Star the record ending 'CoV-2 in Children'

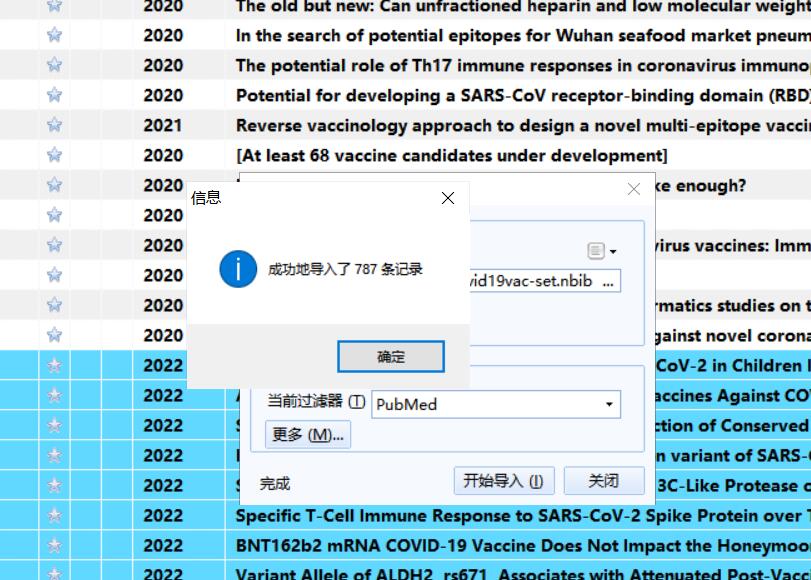coord(54,365)
